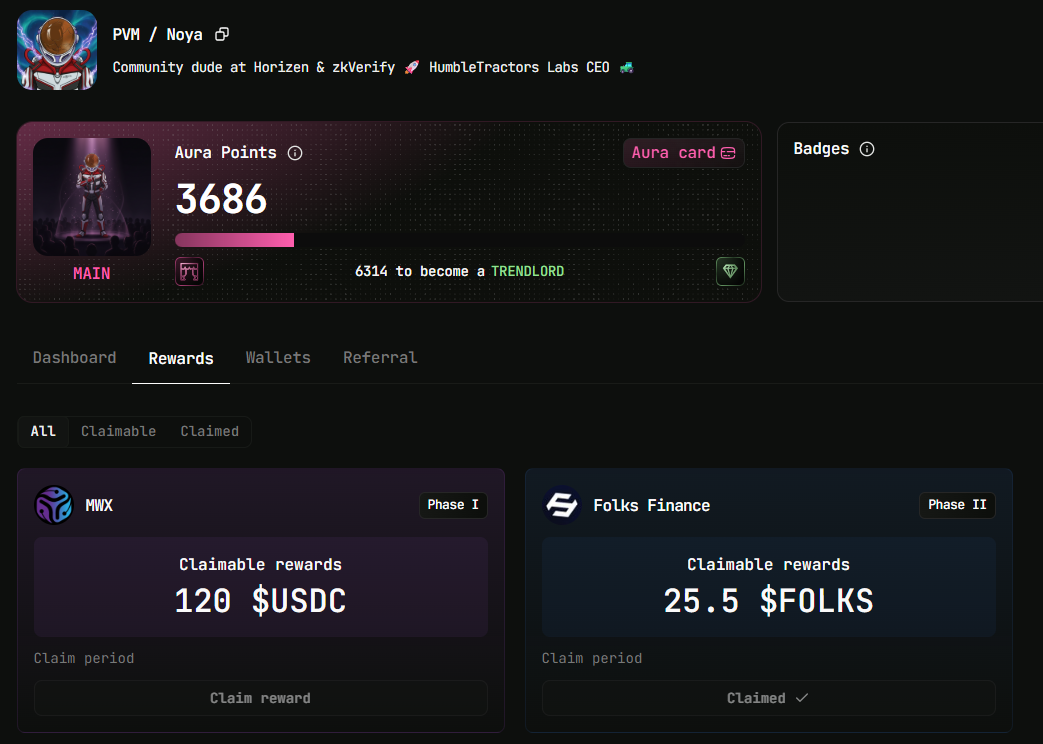Screen dimensions: 1043x744
Task: Click the 120 $USDC reward amount
Action: 261,602
